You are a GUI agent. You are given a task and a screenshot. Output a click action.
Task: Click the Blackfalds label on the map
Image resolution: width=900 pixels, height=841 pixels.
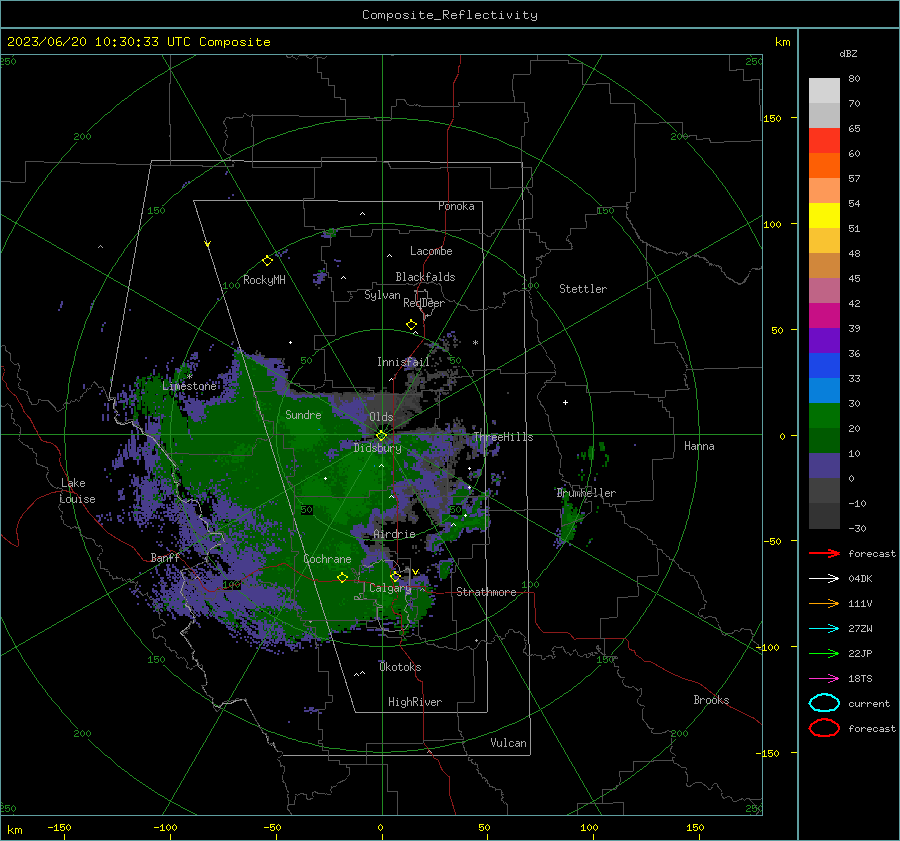(x=425, y=277)
